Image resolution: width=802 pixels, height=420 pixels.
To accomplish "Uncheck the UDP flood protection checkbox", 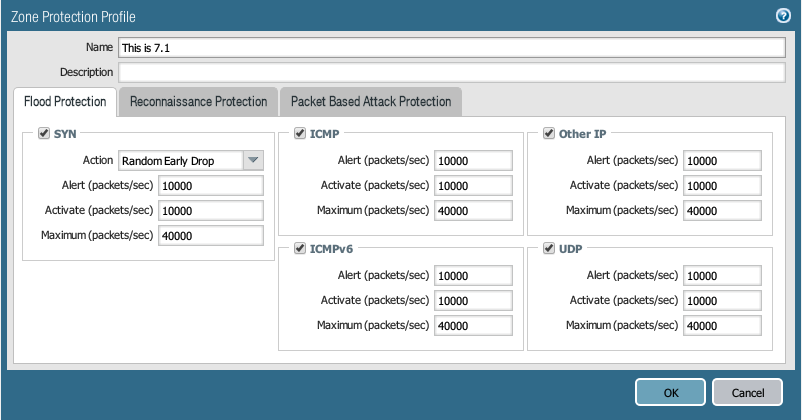I will tap(548, 248).
